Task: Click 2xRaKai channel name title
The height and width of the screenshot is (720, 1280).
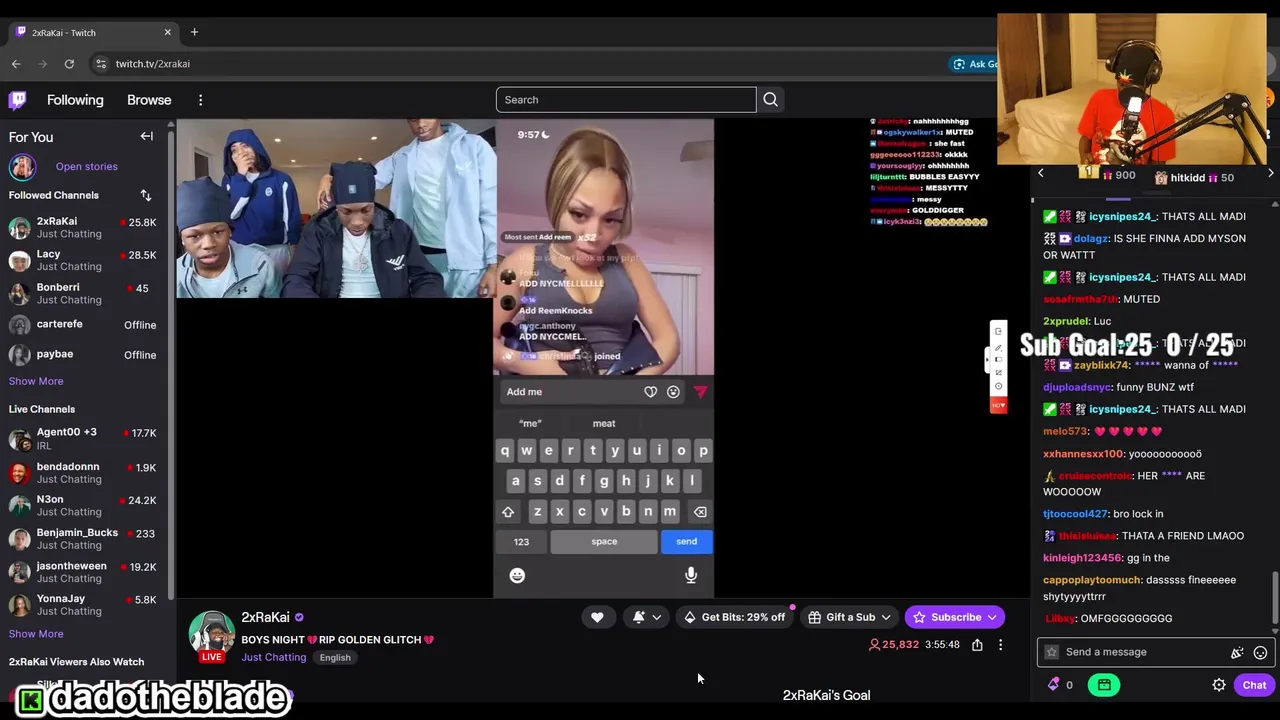Action: coord(265,617)
